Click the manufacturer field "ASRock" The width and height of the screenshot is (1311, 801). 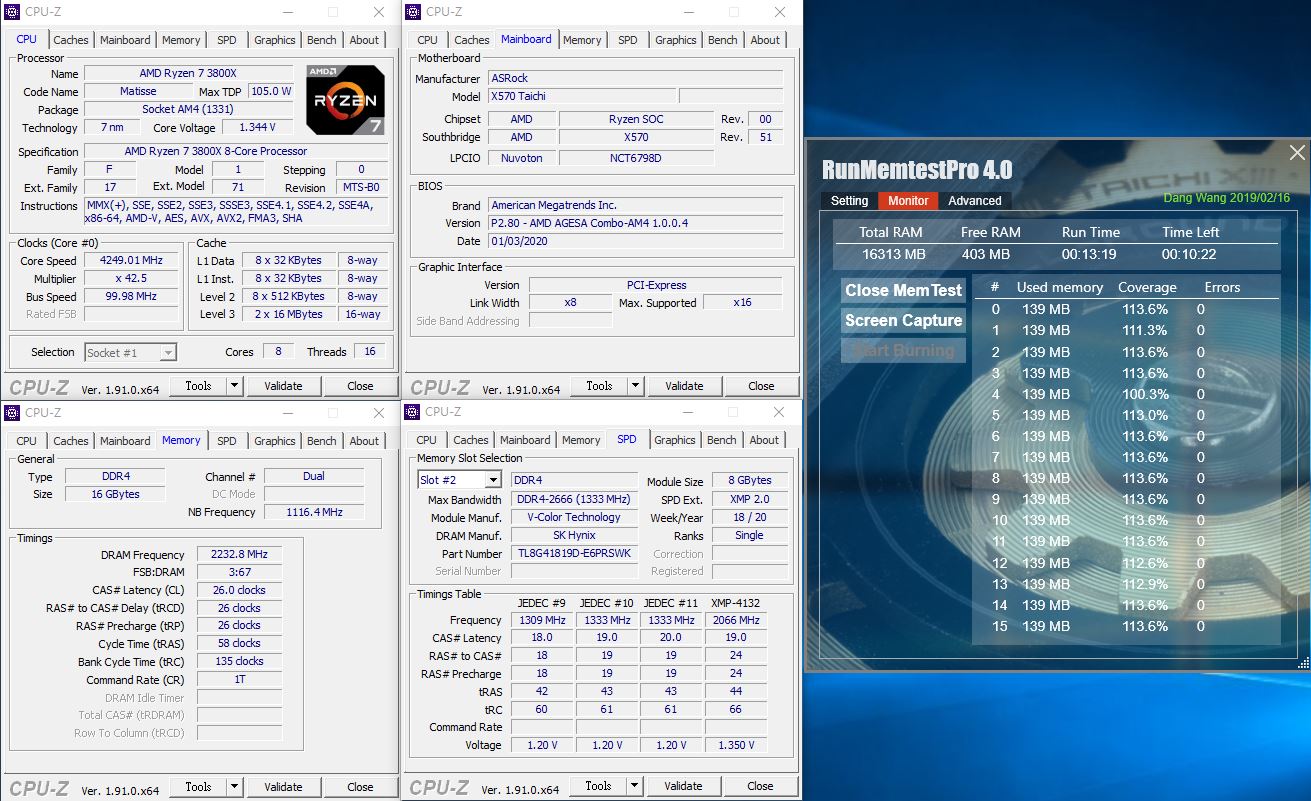pos(635,78)
